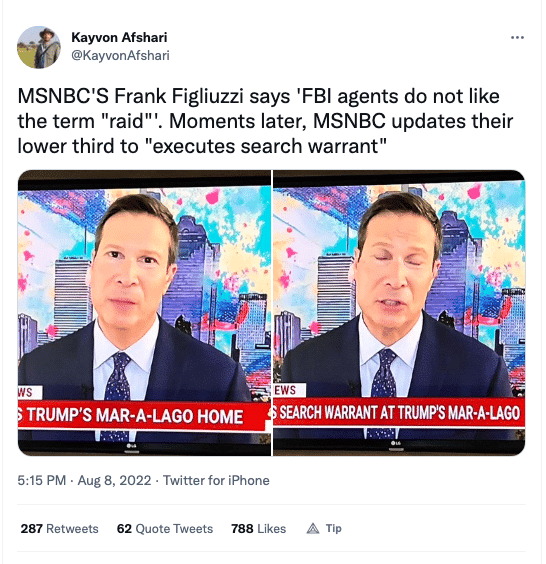View the 287 Retweets list
This screenshot has height=564, width=546.
tap(59, 528)
